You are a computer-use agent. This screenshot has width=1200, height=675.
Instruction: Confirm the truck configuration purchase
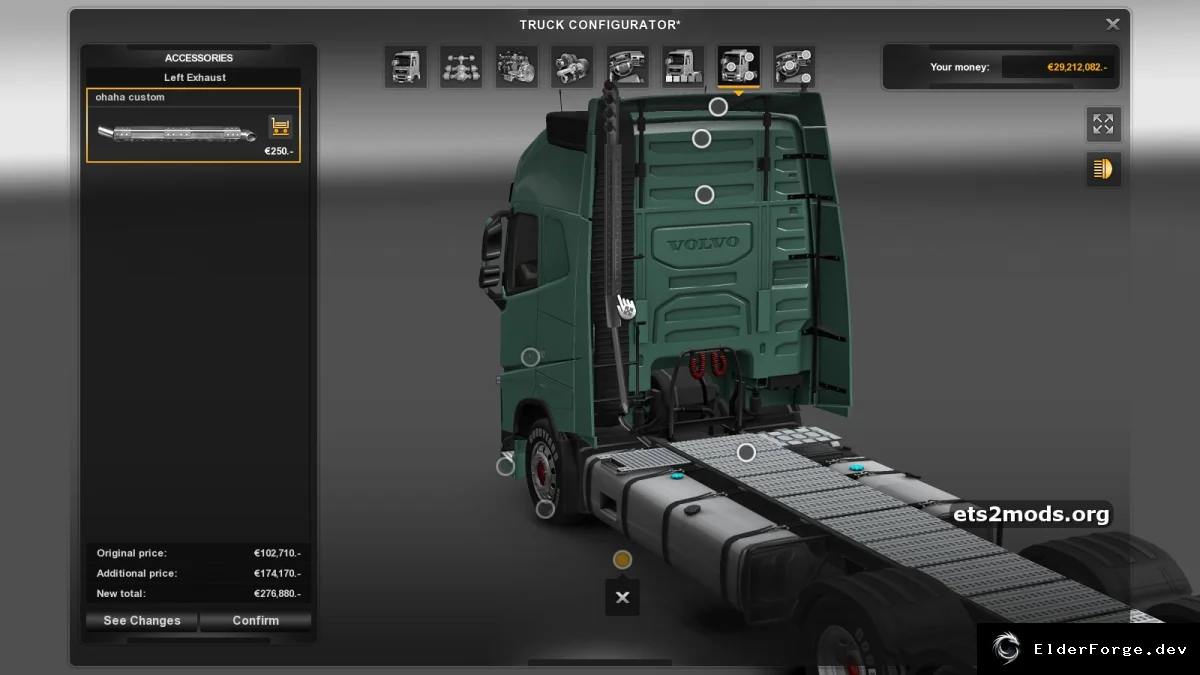click(256, 621)
